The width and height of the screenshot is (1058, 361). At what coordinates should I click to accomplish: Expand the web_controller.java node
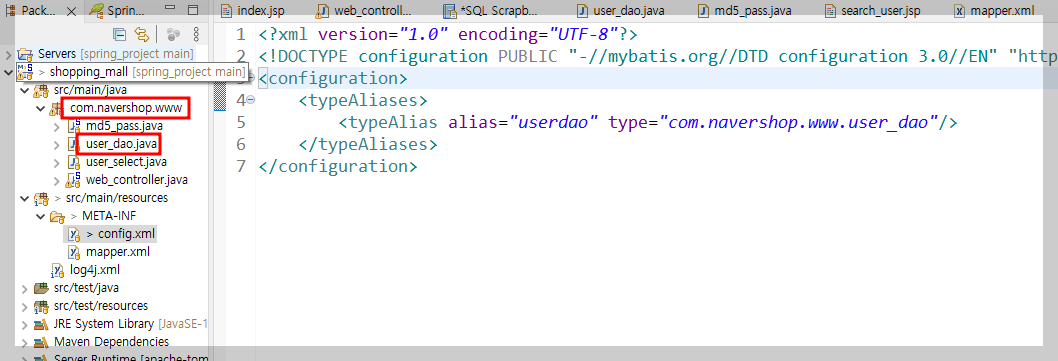point(57,180)
